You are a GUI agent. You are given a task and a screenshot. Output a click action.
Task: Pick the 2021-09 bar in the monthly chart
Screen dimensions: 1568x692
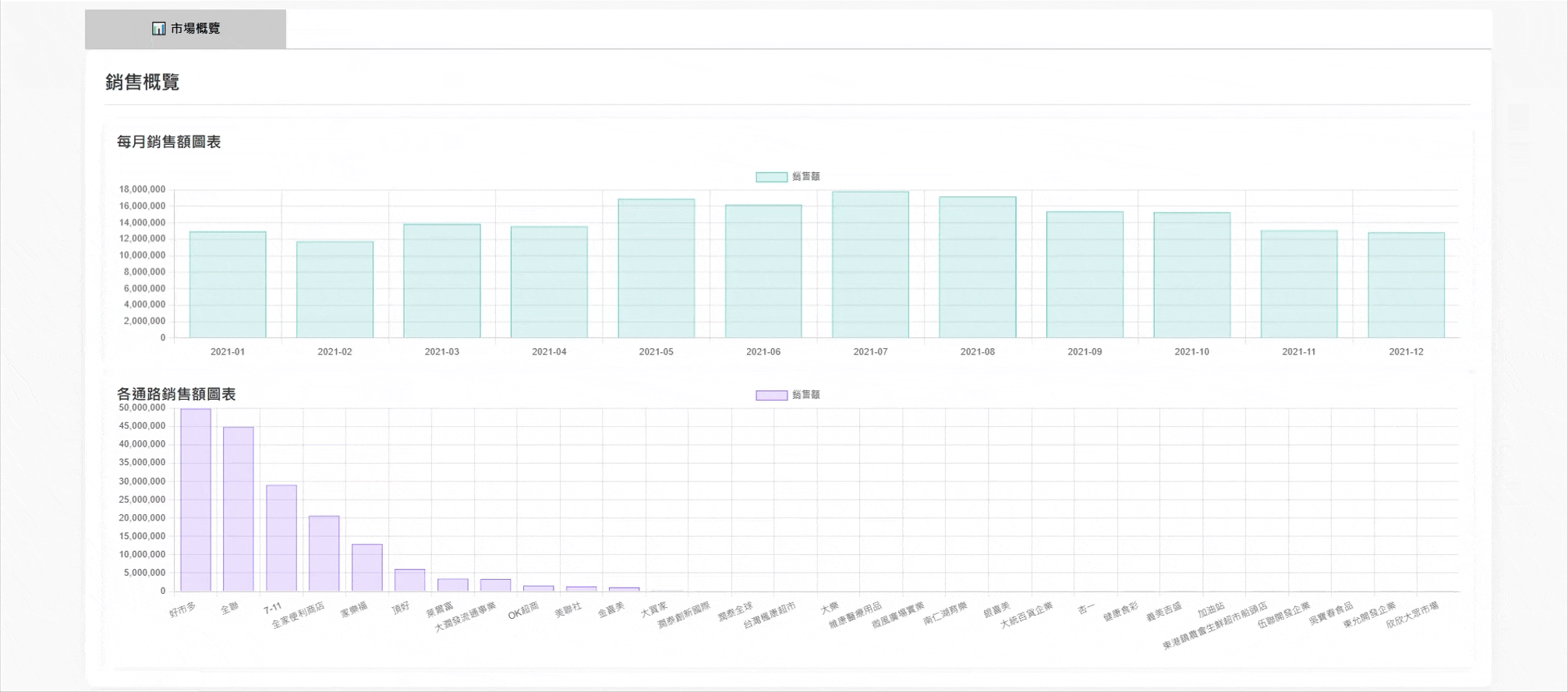coord(1085,274)
